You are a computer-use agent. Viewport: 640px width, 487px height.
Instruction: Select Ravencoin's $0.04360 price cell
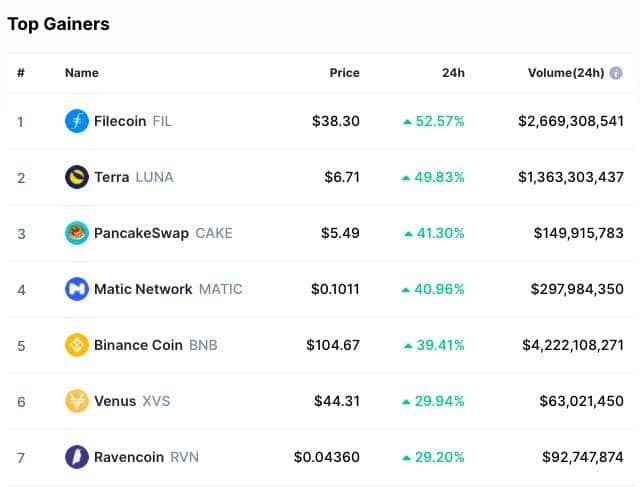(x=327, y=457)
